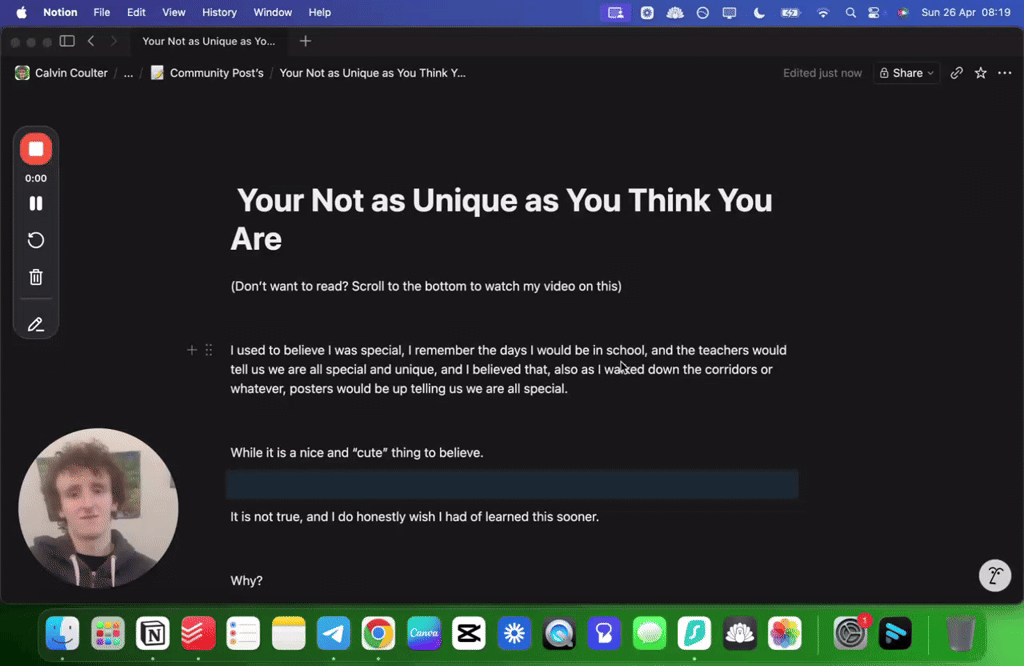Click the webcam preview bubble
This screenshot has width=1024, height=666.
click(97, 508)
